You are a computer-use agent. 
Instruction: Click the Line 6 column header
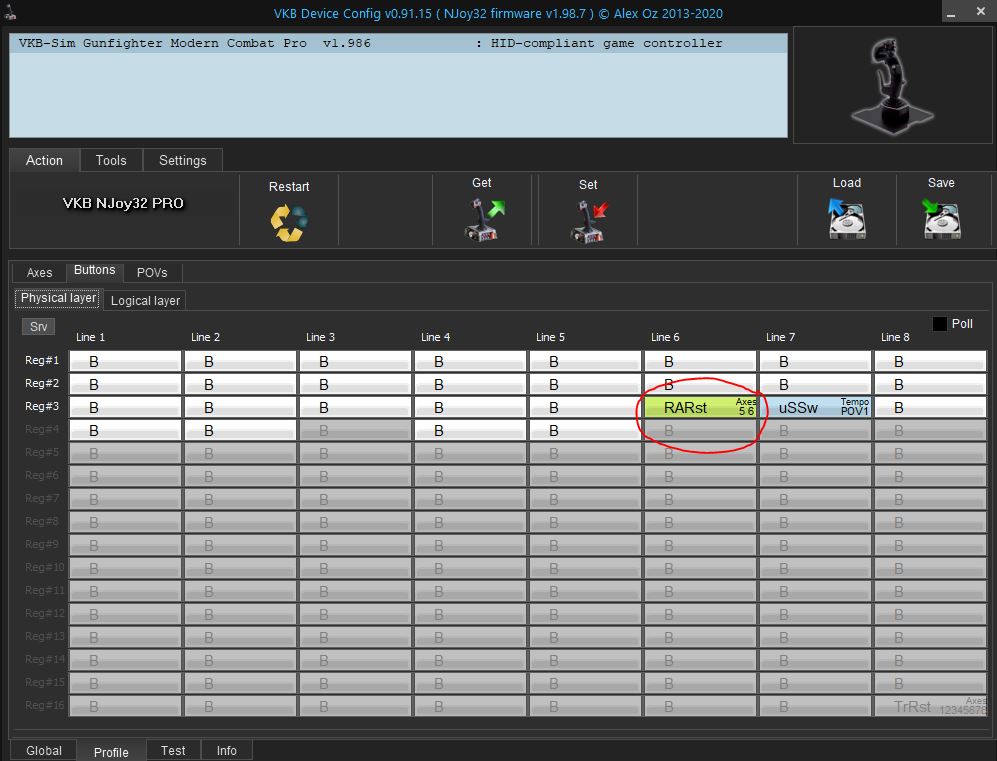tap(665, 337)
